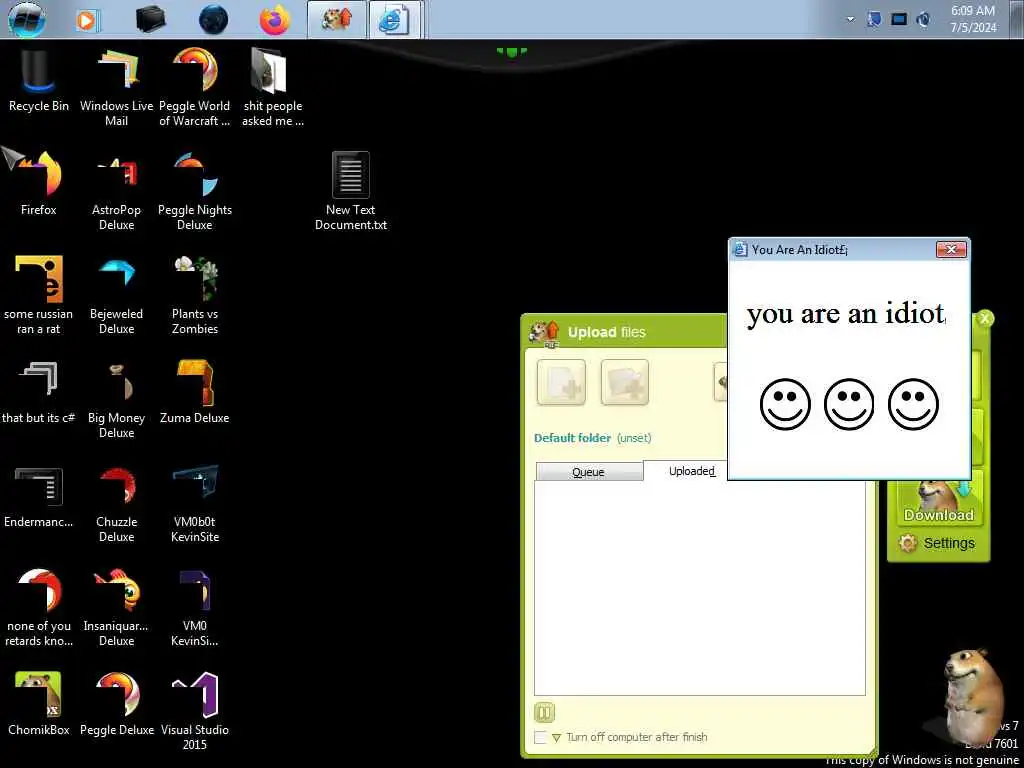Select 'some russian ran a rat' icon
The image size is (1024, 768).
click(x=39, y=295)
